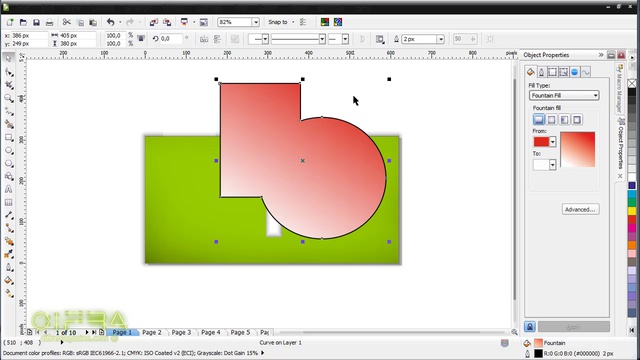The image size is (640, 360).
Task: Toggle the Object Properties auto-apply lock
Action: pyautogui.click(x=530, y=327)
